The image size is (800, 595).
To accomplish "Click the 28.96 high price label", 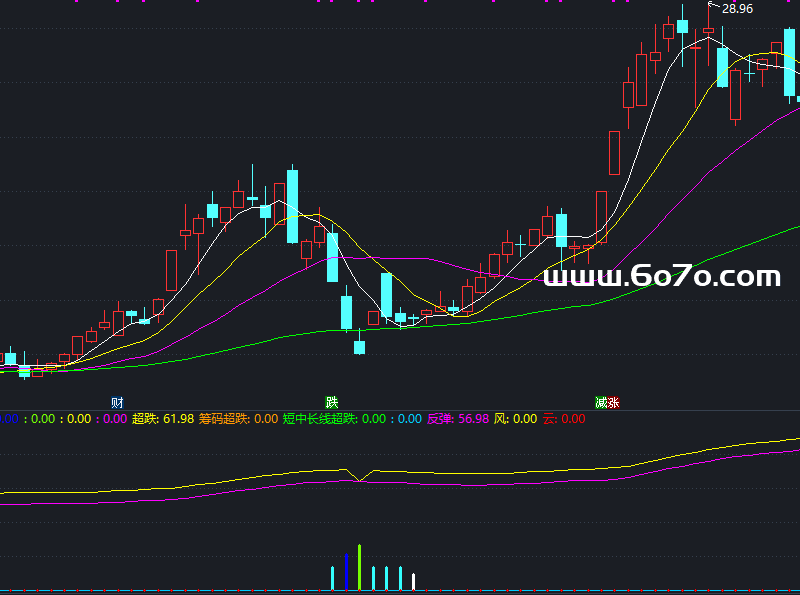I will [737, 9].
